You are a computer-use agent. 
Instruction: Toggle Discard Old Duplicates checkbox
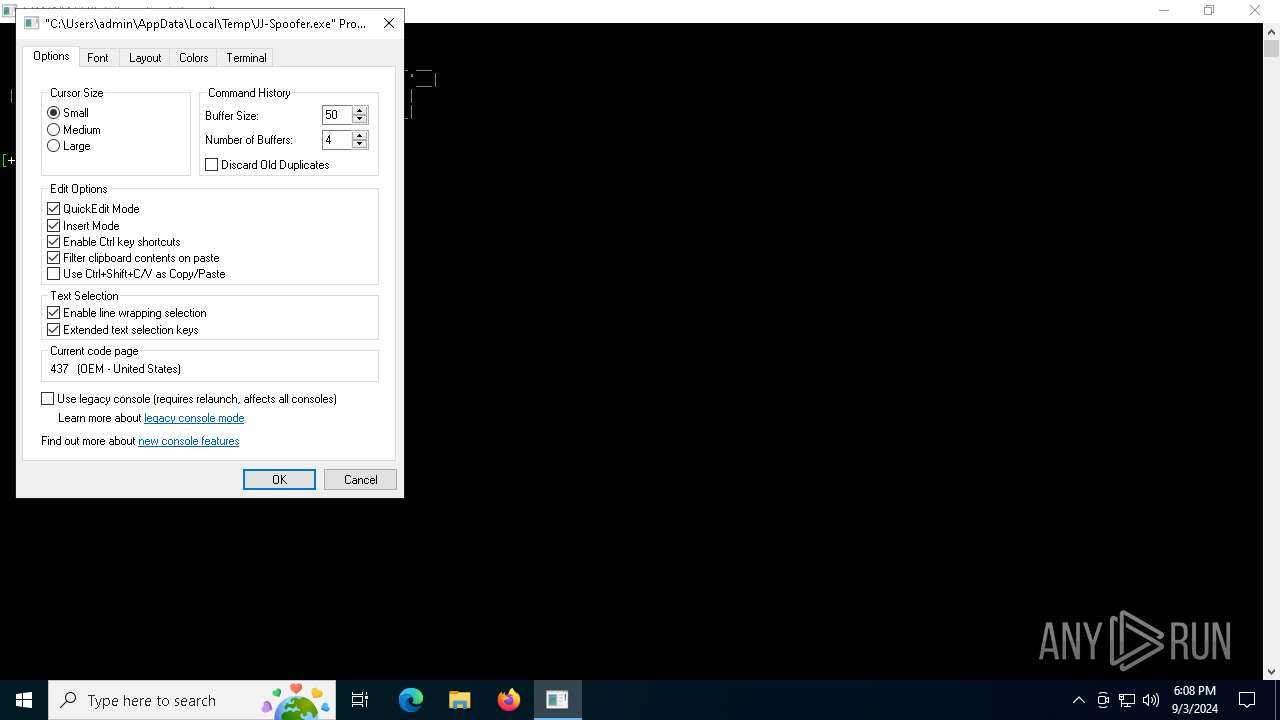tap(212, 165)
